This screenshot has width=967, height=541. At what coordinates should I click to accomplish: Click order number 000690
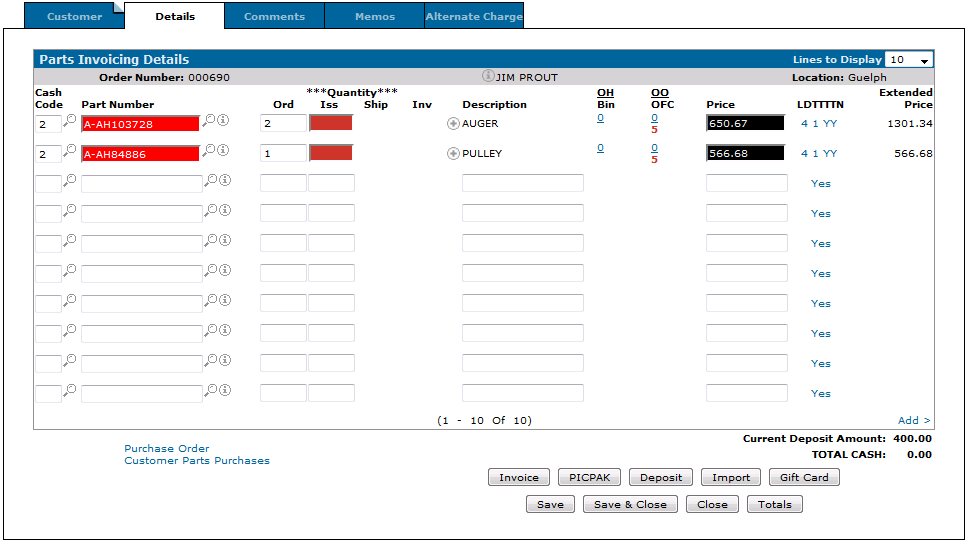coord(209,78)
